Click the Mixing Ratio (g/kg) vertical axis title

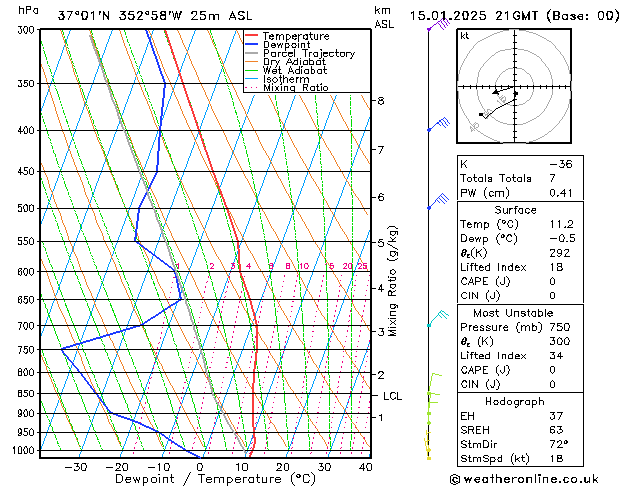coord(393,281)
